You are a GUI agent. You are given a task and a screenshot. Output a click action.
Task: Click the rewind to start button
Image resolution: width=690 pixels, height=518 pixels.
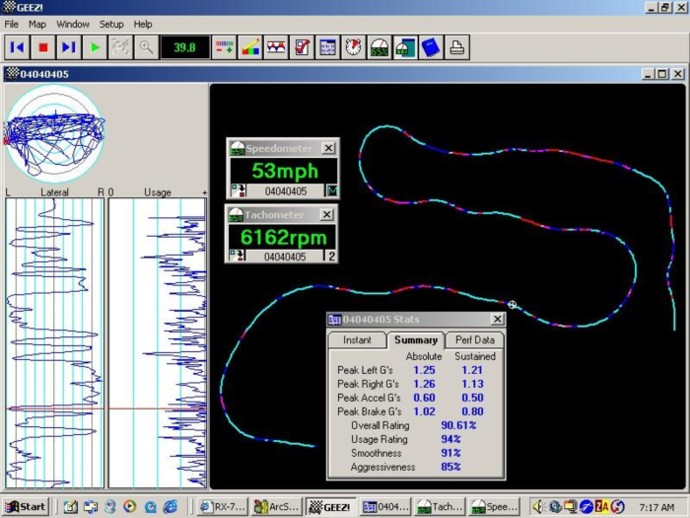pyautogui.click(x=17, y=46)
